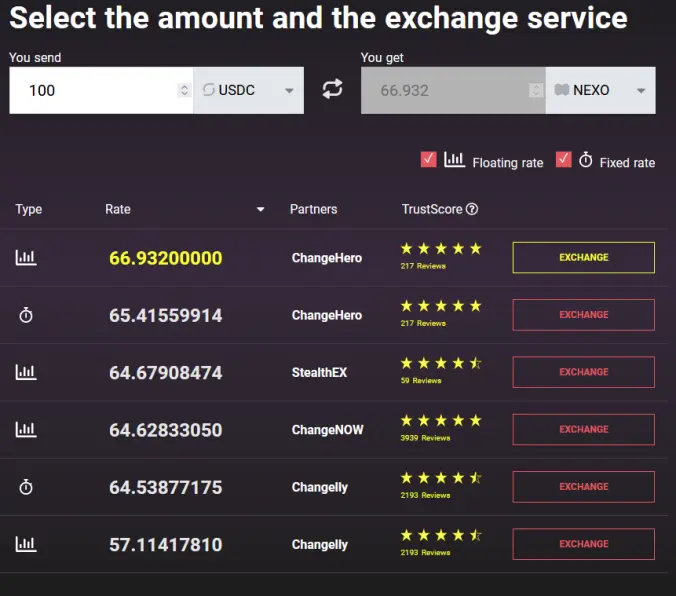The image size is (676, 596).
Task: Click the Changelly name on the 57.11417810 row
Action: tap(320, 545)
